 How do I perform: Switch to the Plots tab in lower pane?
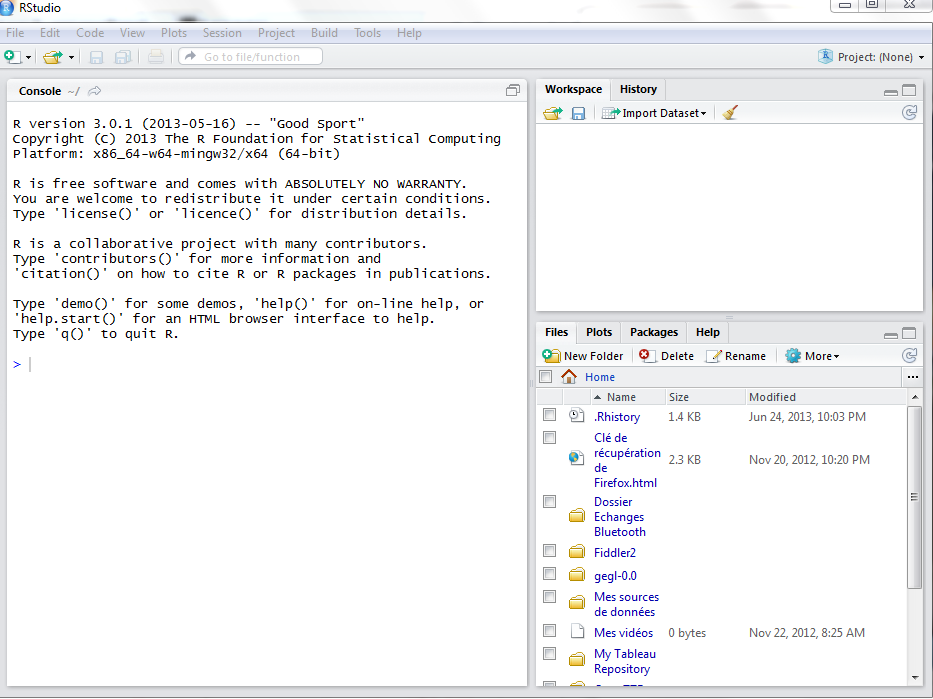[x=599, y=332]
